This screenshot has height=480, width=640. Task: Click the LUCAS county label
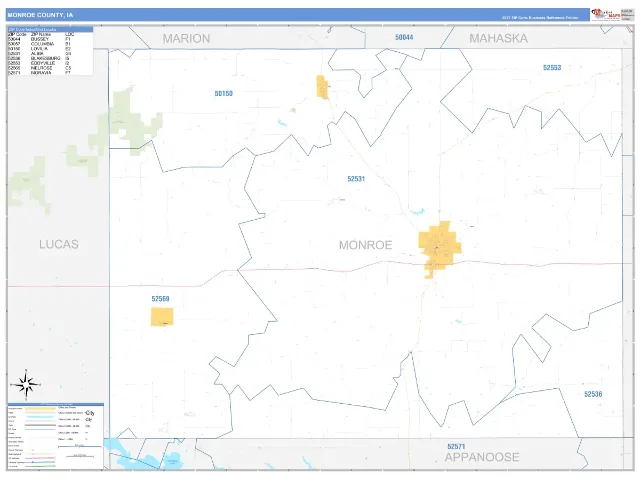pyautogui.click(x=59, y=244)
